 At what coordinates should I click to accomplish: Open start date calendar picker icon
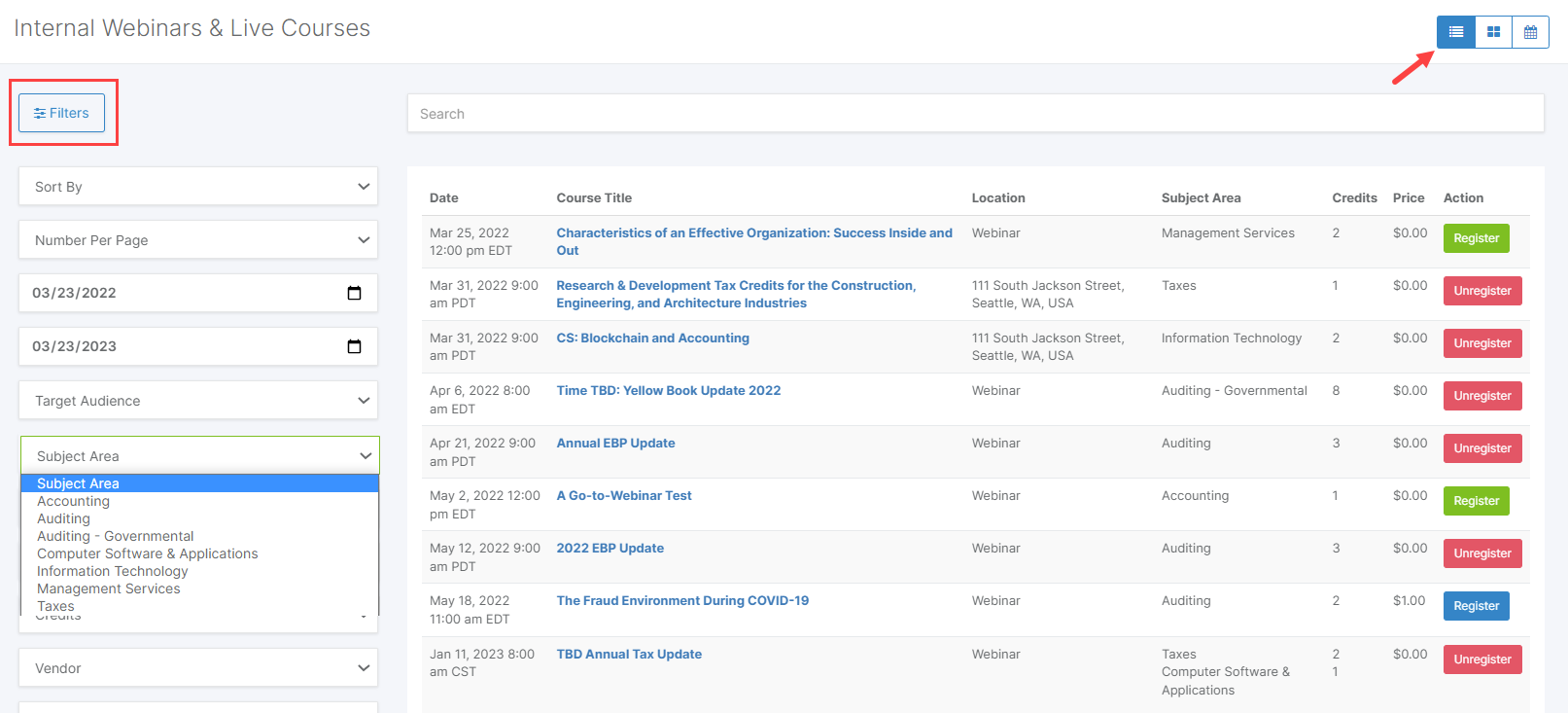(x=354, y=293)
